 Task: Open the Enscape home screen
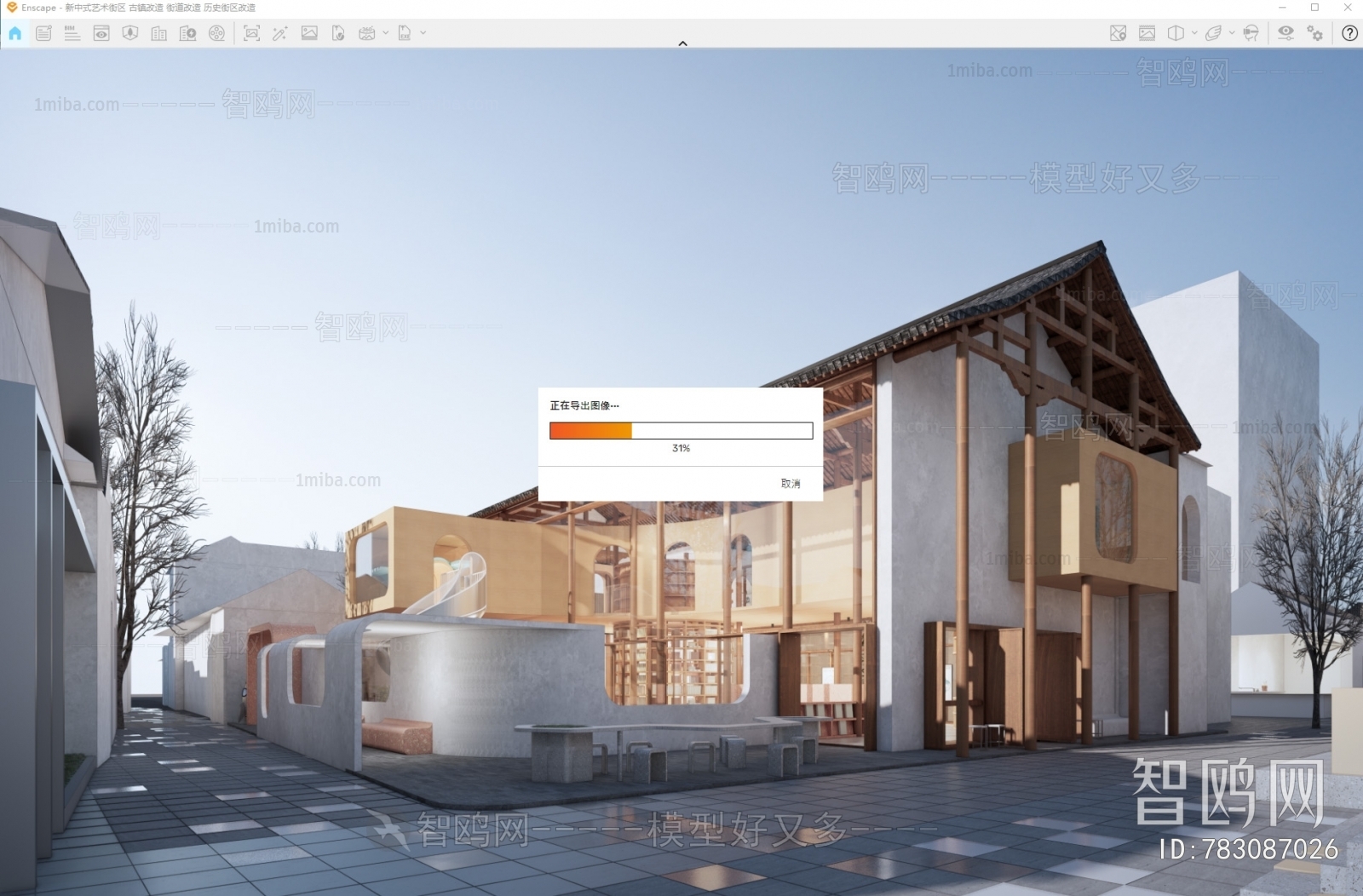point(14,33)
